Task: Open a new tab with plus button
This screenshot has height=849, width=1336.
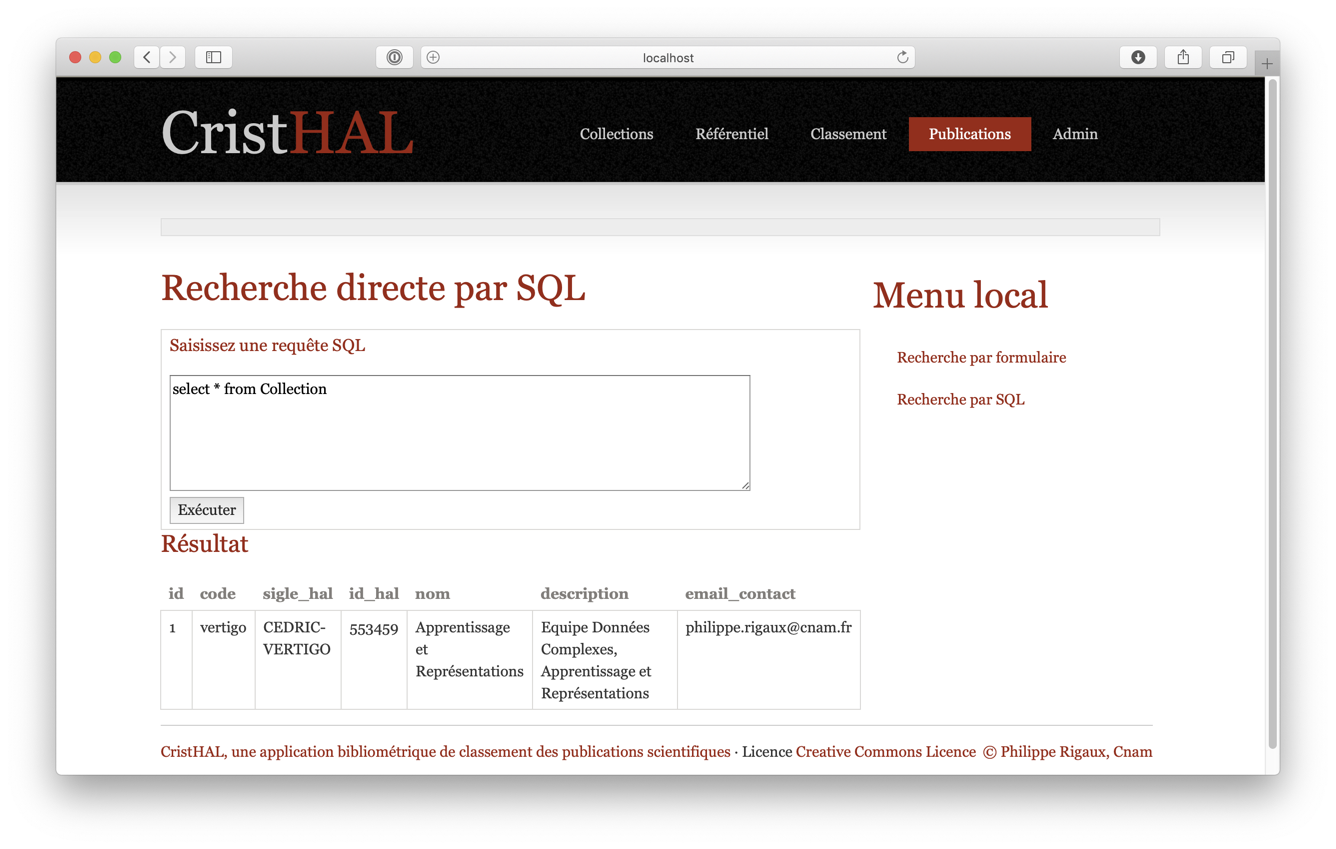Action: pyautogui.click(x=1267, y=63)
